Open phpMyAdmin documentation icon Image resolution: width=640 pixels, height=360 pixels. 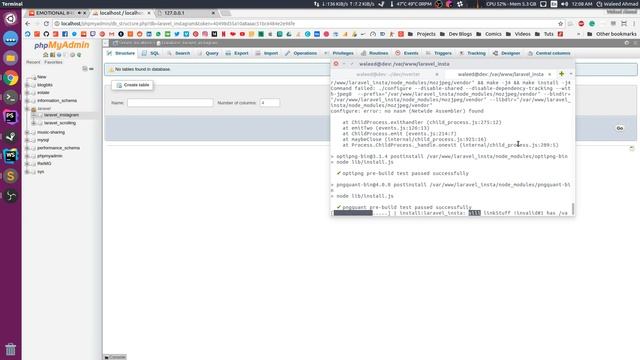[x=59, y=55]
